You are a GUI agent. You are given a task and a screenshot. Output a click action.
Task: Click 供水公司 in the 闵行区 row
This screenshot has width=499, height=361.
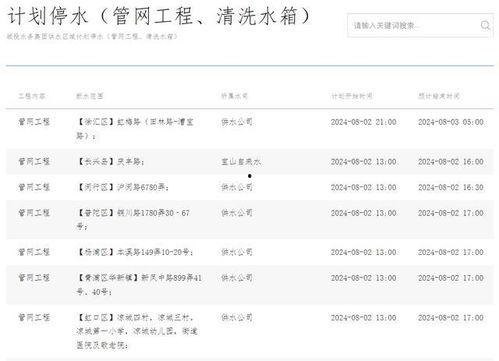237,187
